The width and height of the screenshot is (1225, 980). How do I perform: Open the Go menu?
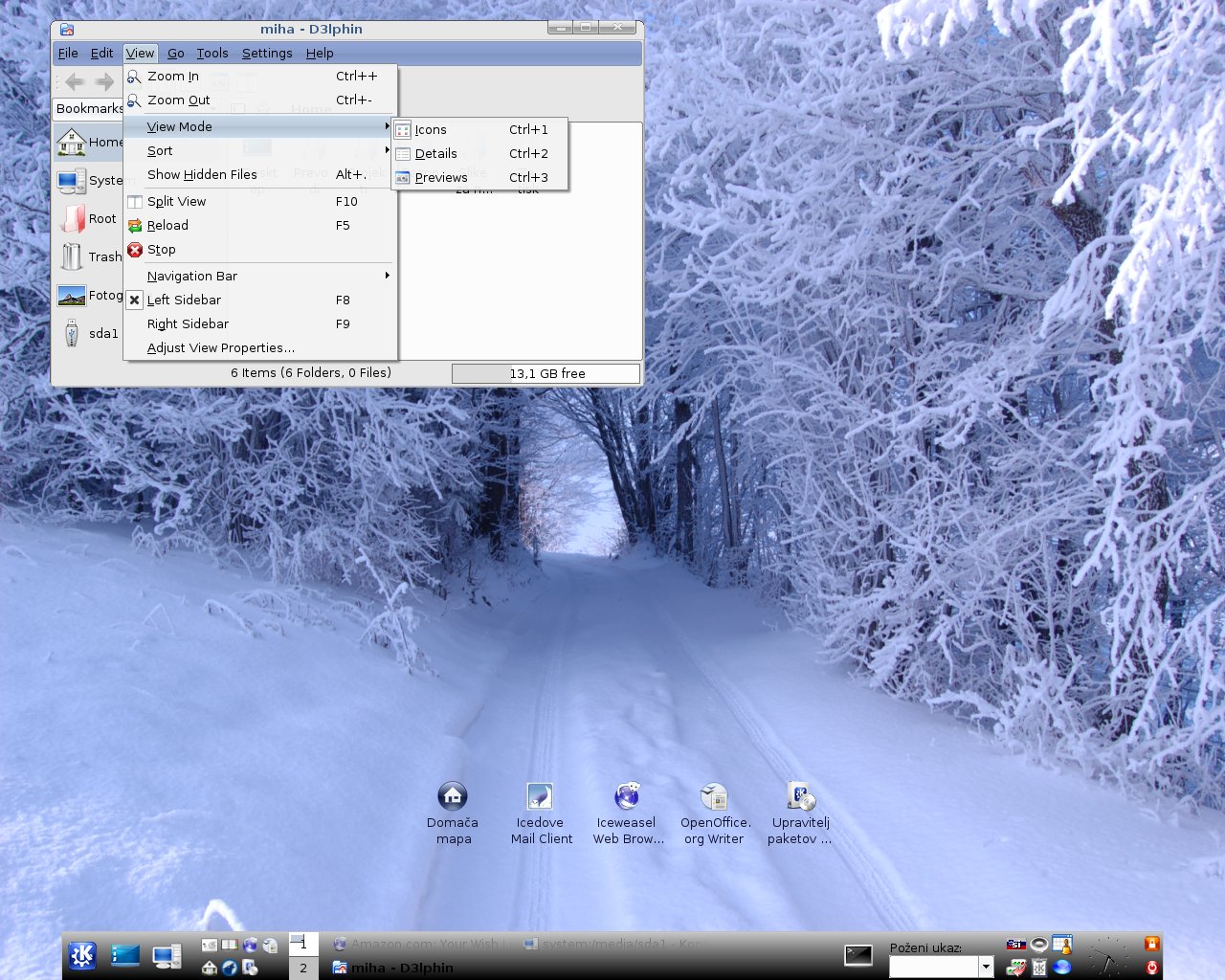click(x=176, y=54)
